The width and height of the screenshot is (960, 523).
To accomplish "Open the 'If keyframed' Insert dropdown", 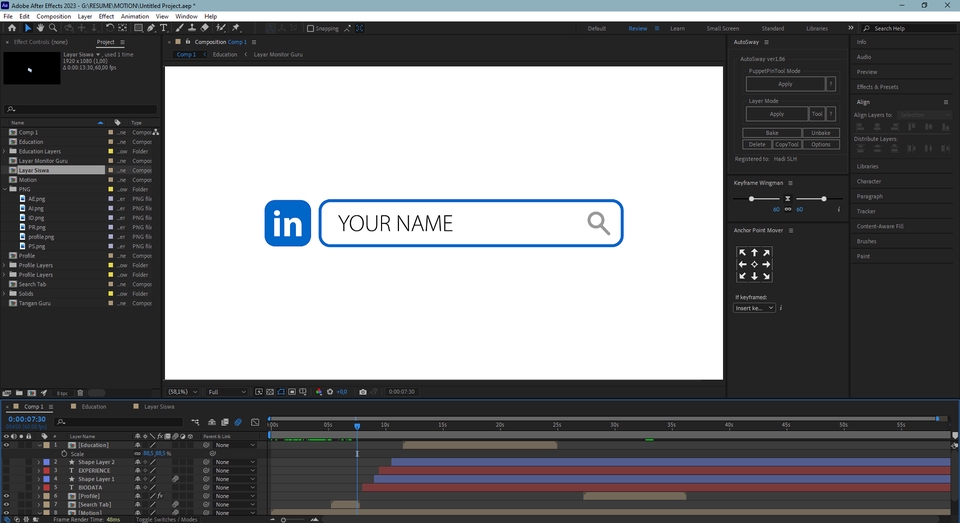I will point(754,308).
